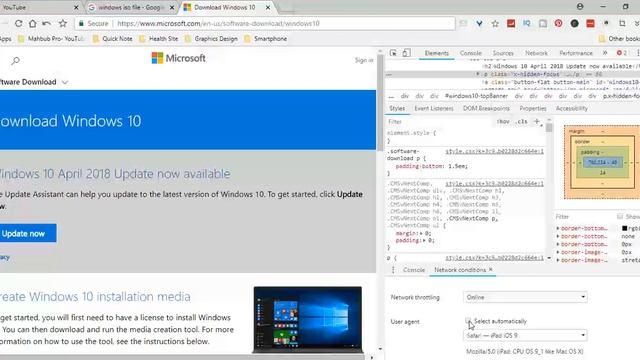Image resolution: width=640 pixels, height=360 pixels.
Task: Show more DevTools tabs with double chevron
Action: click(605, 53)
